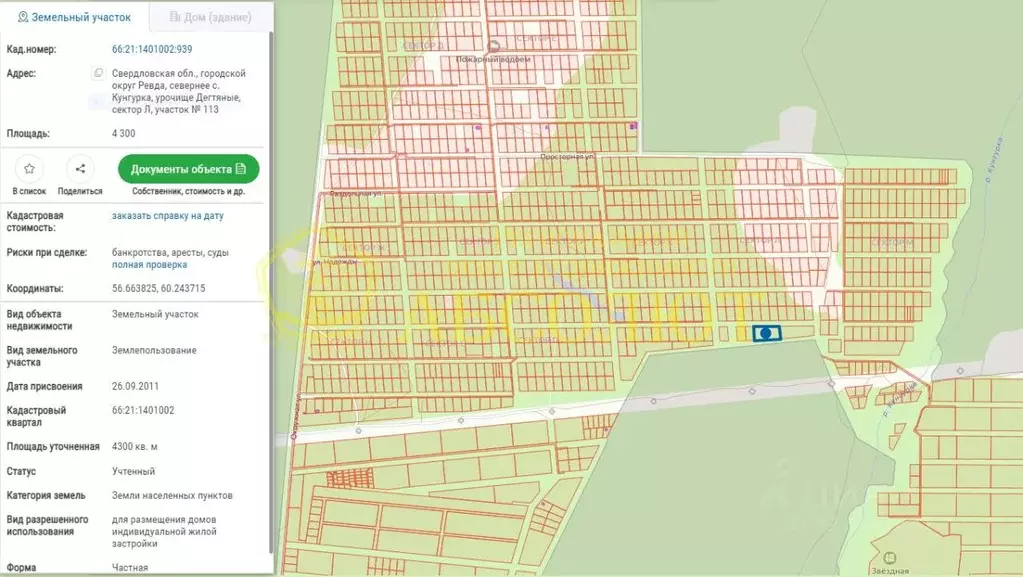The width and height of the screenshot is (1023, 577).
Task: Click the 'Пожарный водоём' map marker icon
Action: tap(493, 46)
